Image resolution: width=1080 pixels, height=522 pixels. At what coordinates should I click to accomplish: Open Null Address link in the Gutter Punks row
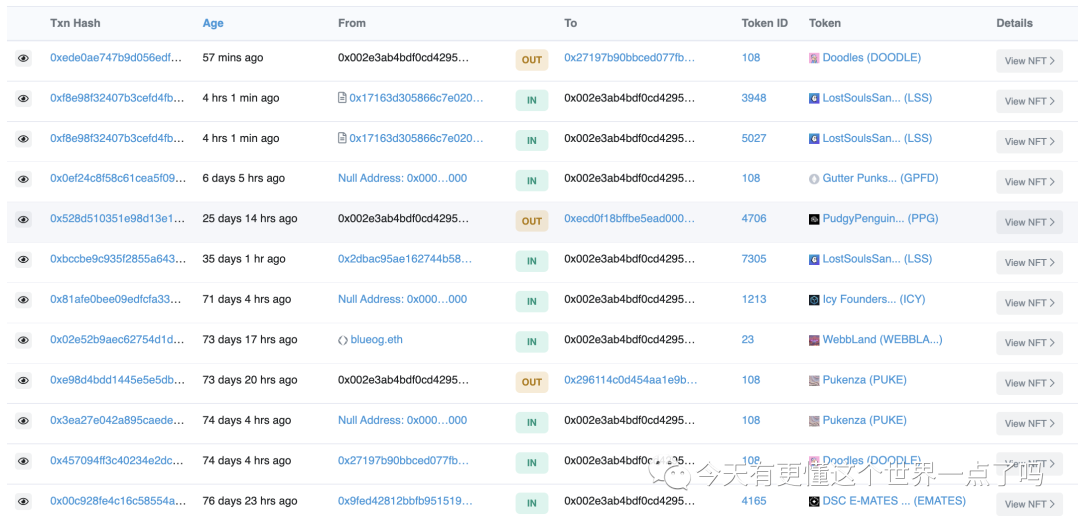[x=402, y=178]
